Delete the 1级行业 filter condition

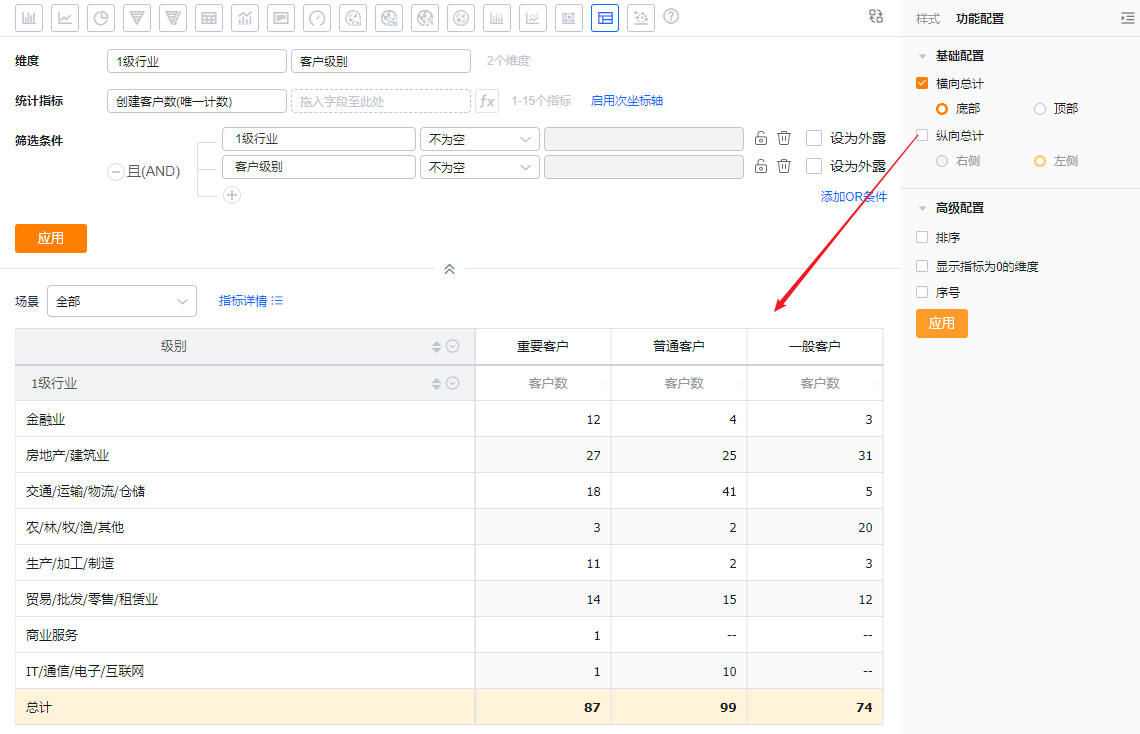tap(785, 139)
